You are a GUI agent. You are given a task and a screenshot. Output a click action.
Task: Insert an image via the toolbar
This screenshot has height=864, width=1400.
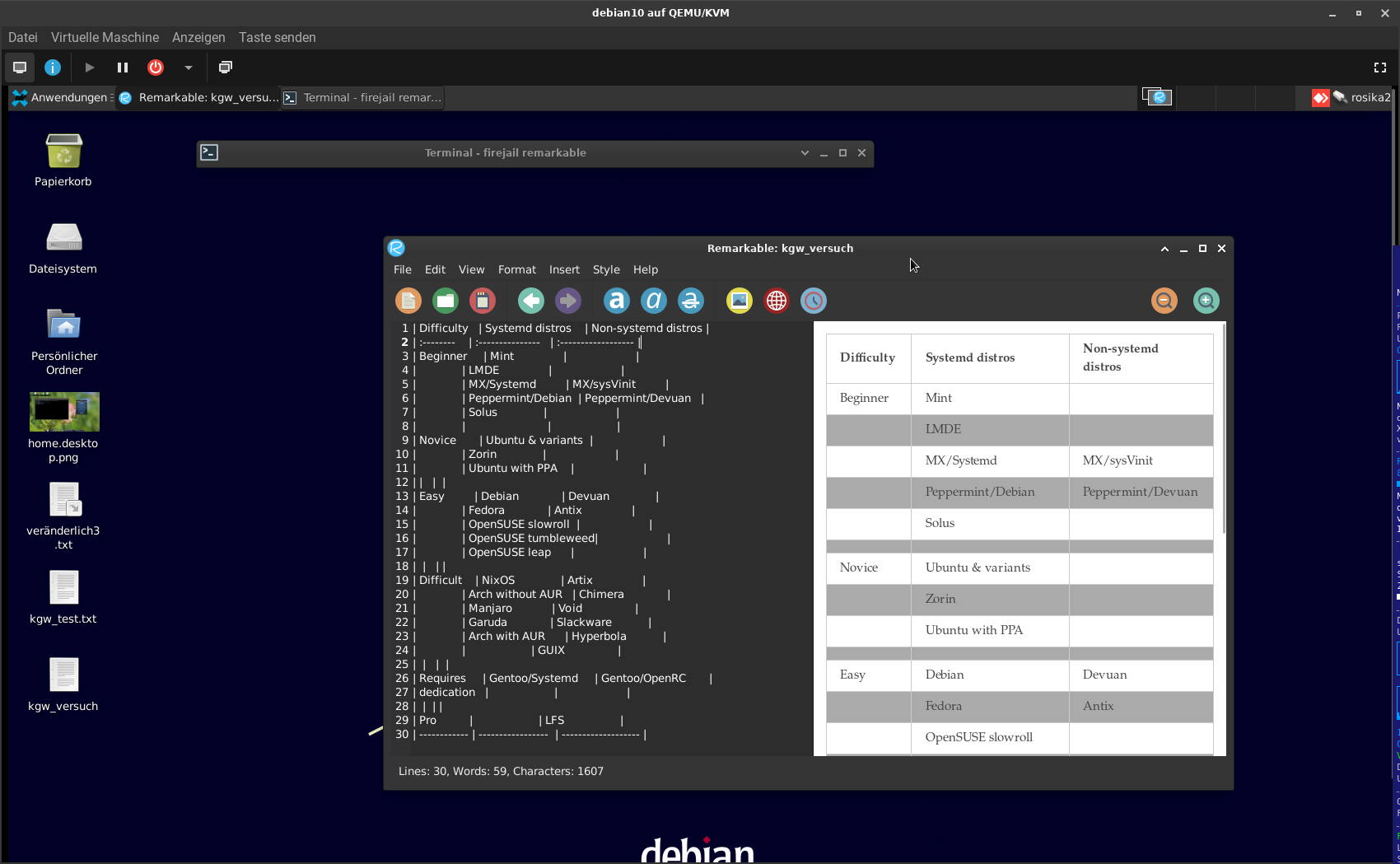(740, 301)
